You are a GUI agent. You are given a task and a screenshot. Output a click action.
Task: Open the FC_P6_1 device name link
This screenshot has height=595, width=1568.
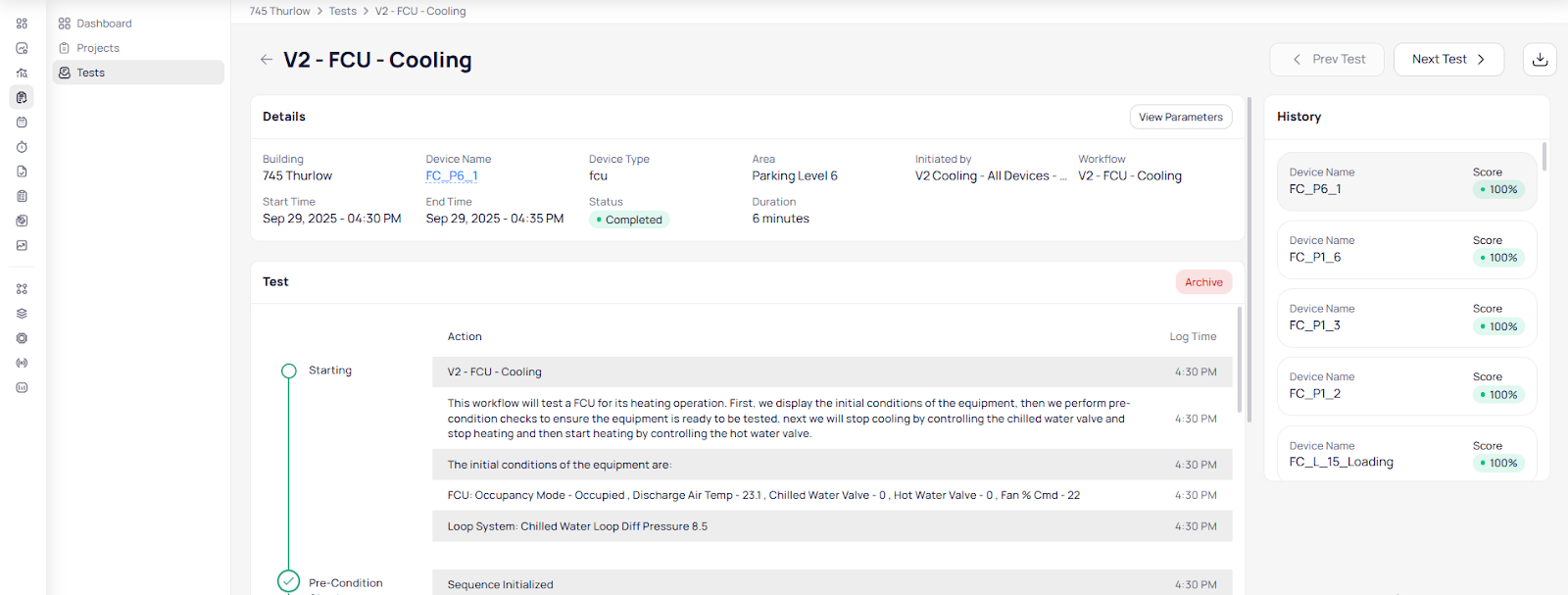tap(452, 176)
